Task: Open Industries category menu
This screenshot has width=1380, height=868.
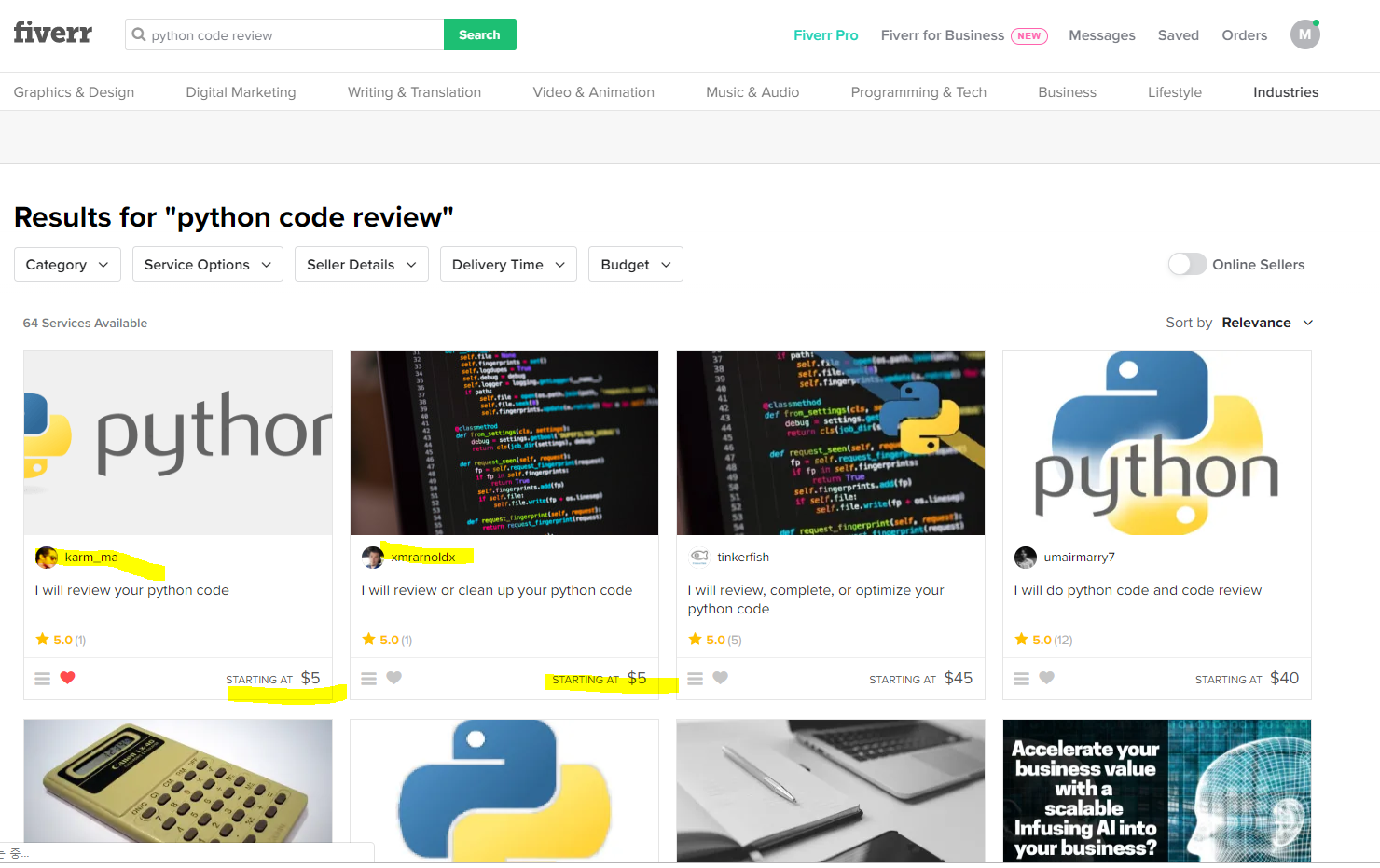Action: click(1286, 92)
